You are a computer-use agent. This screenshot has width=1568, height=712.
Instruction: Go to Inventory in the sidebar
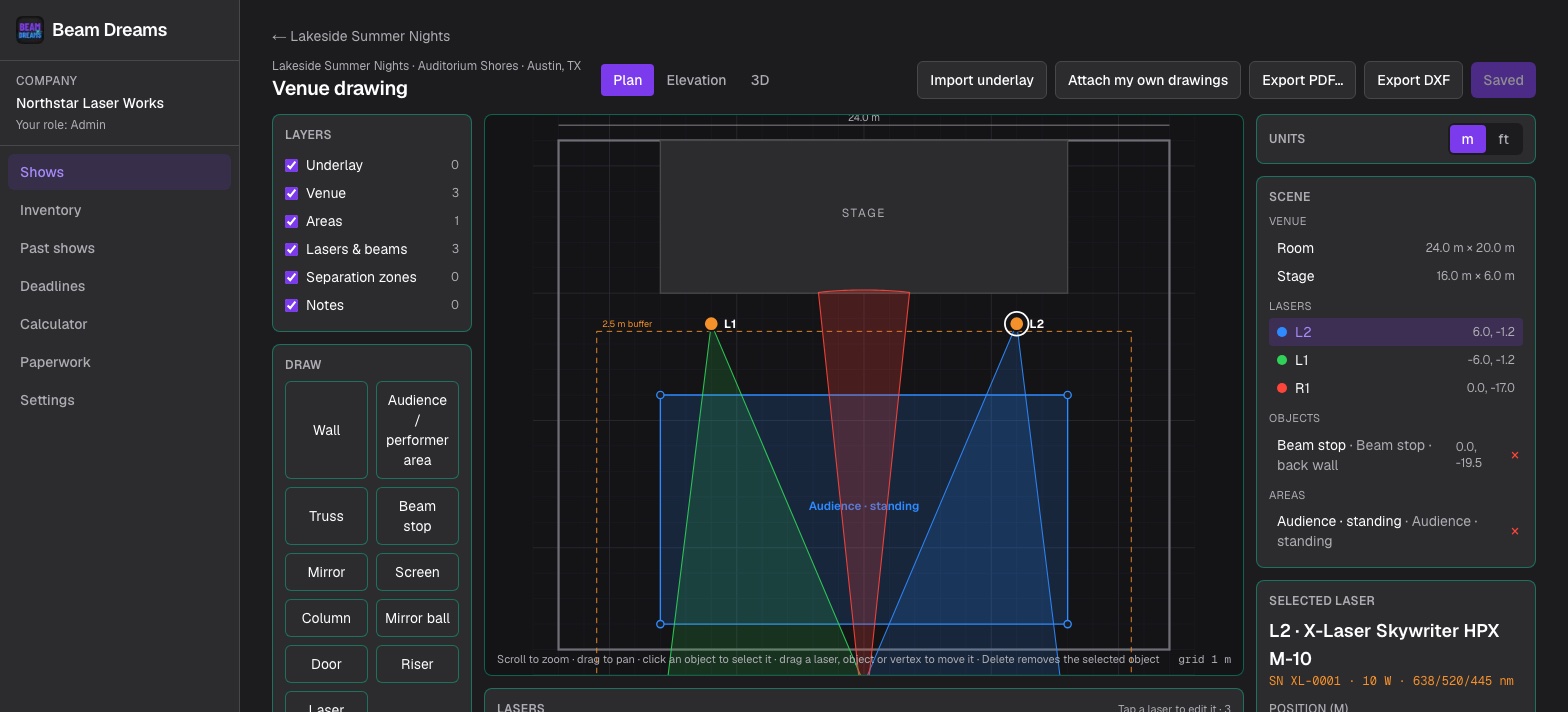click(x=119, y=210)
